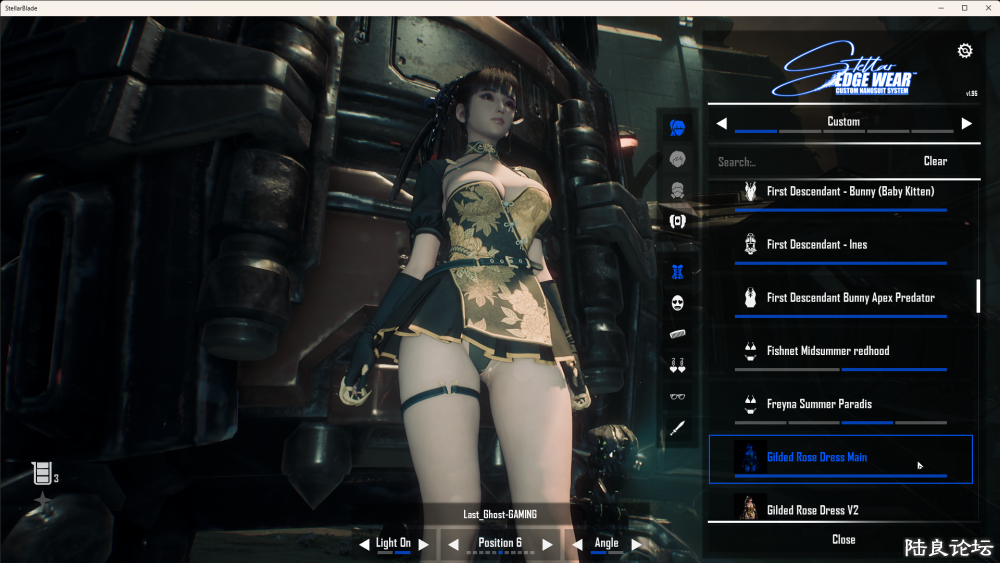Select the face mask category icon

click(677, 303)
